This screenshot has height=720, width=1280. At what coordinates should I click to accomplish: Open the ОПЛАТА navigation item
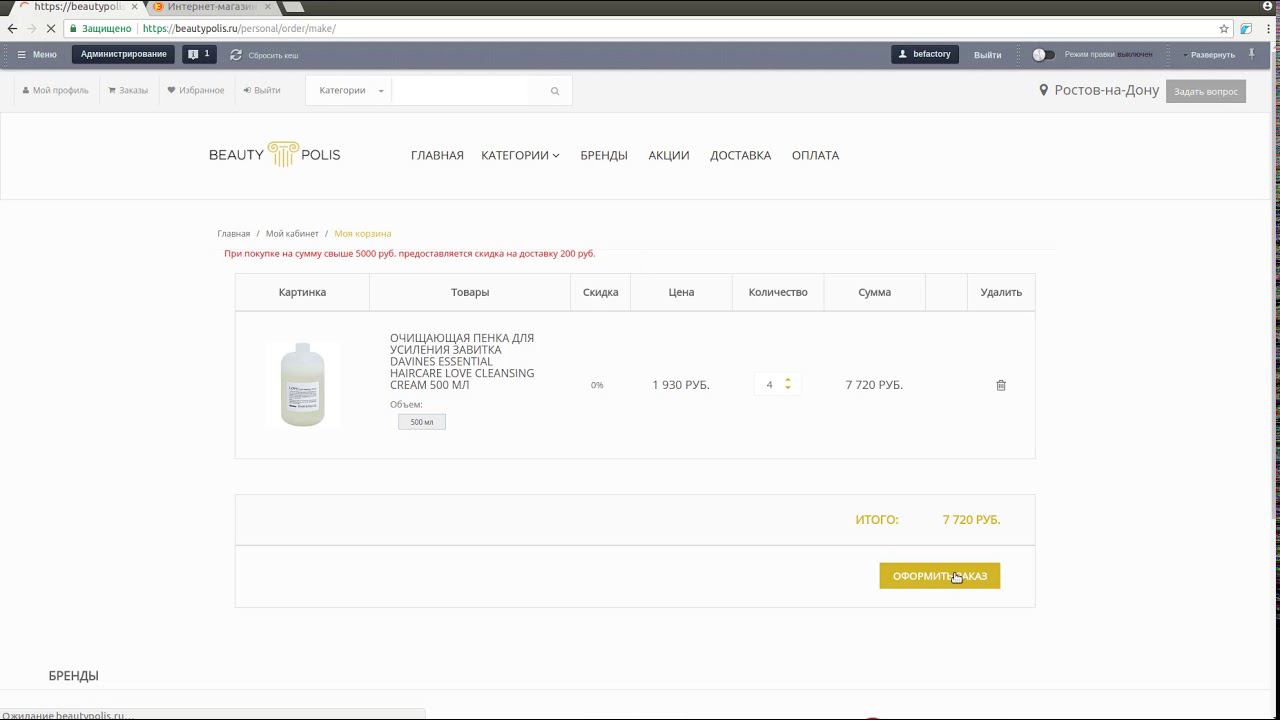pyautogui.click(x=816, y=155)
